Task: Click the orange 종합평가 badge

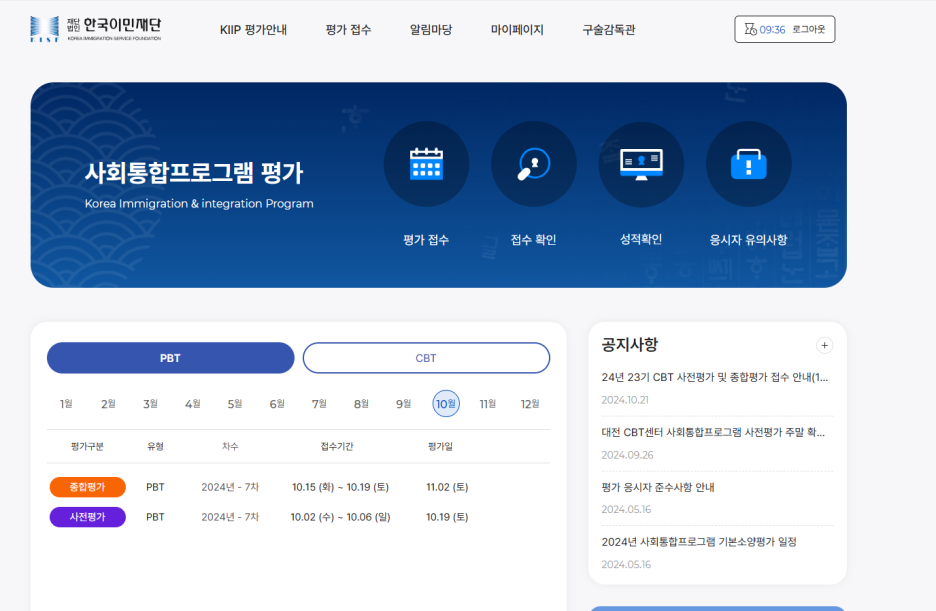Action: [x=88, y=487]
